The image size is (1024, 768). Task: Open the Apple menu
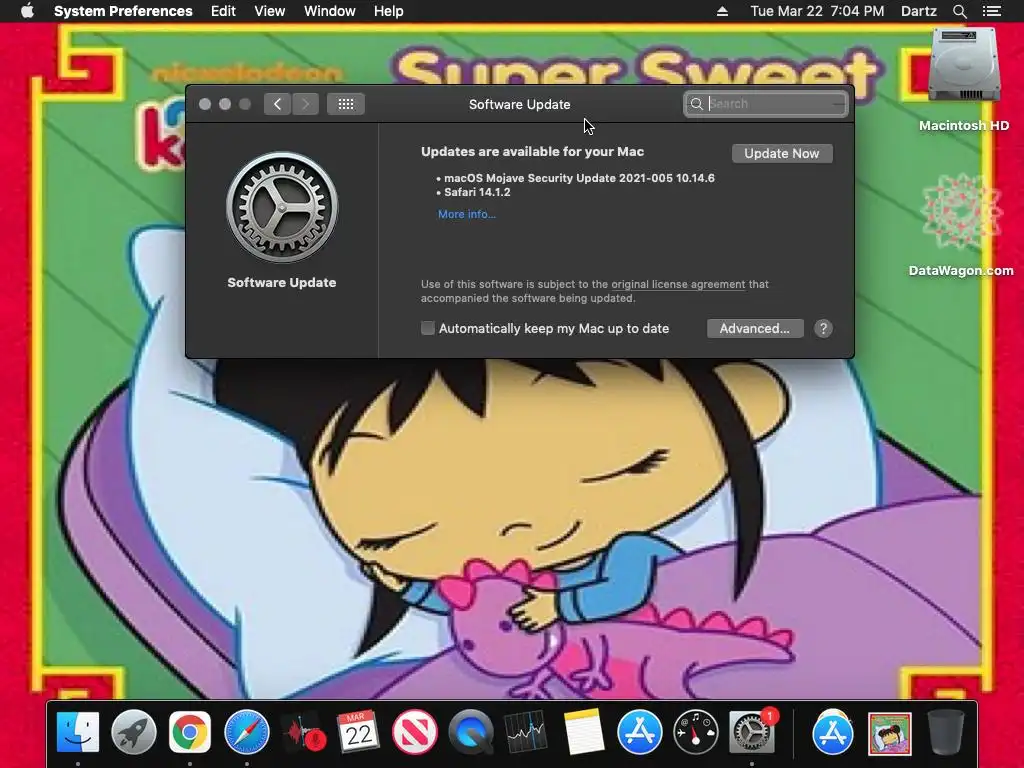click(x=27, y=11)
